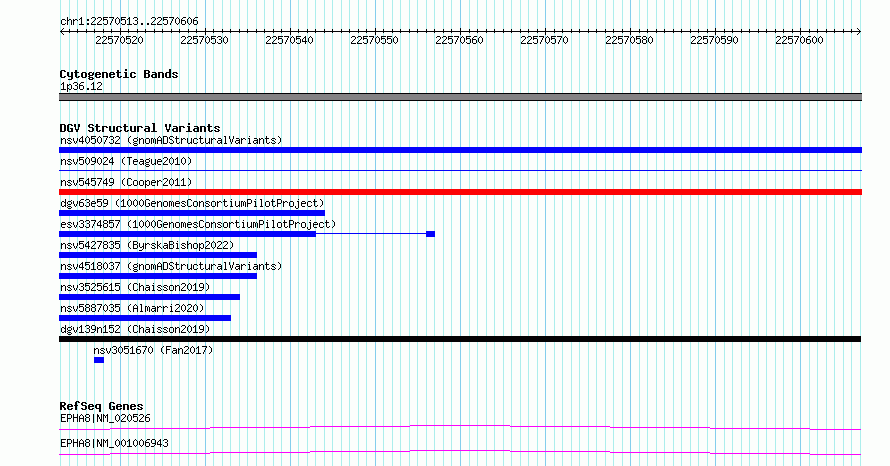
Task: Click the small blue end block of esv3374857
Action: 430,234
